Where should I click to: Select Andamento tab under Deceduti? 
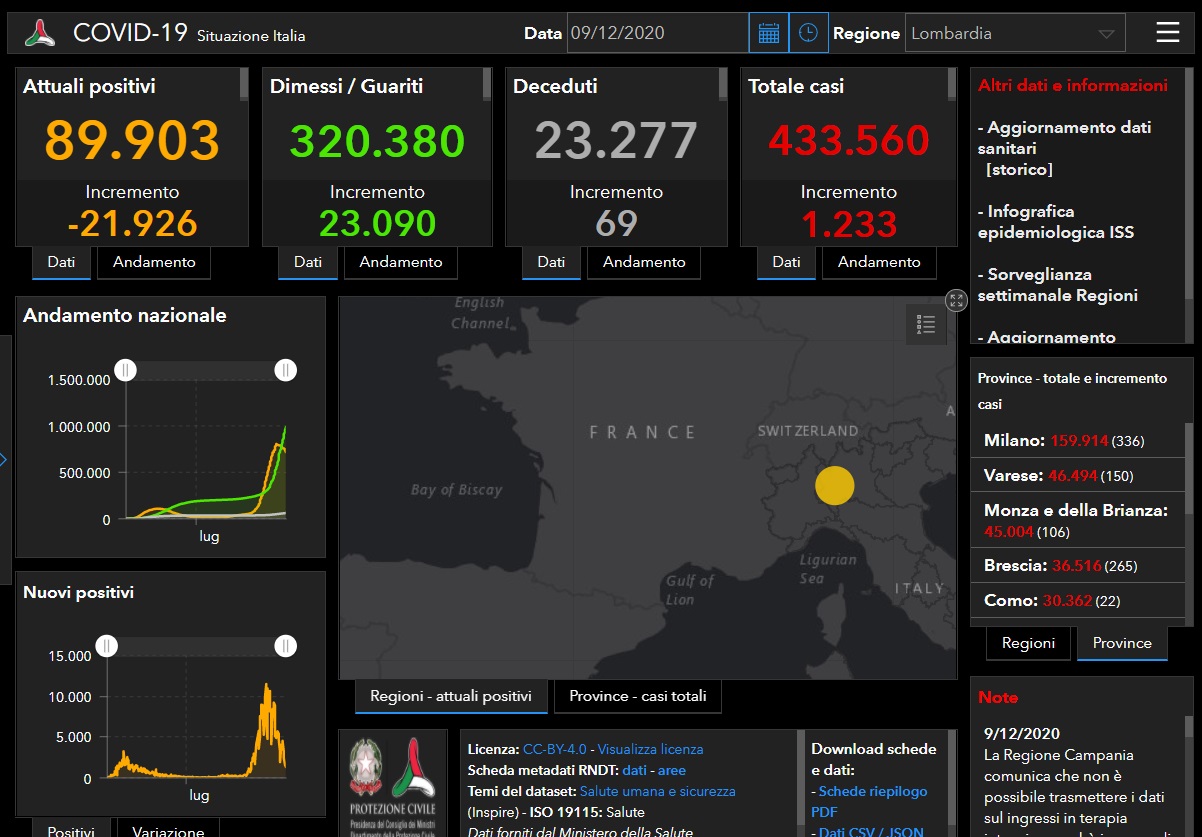[x=644, y=262]
